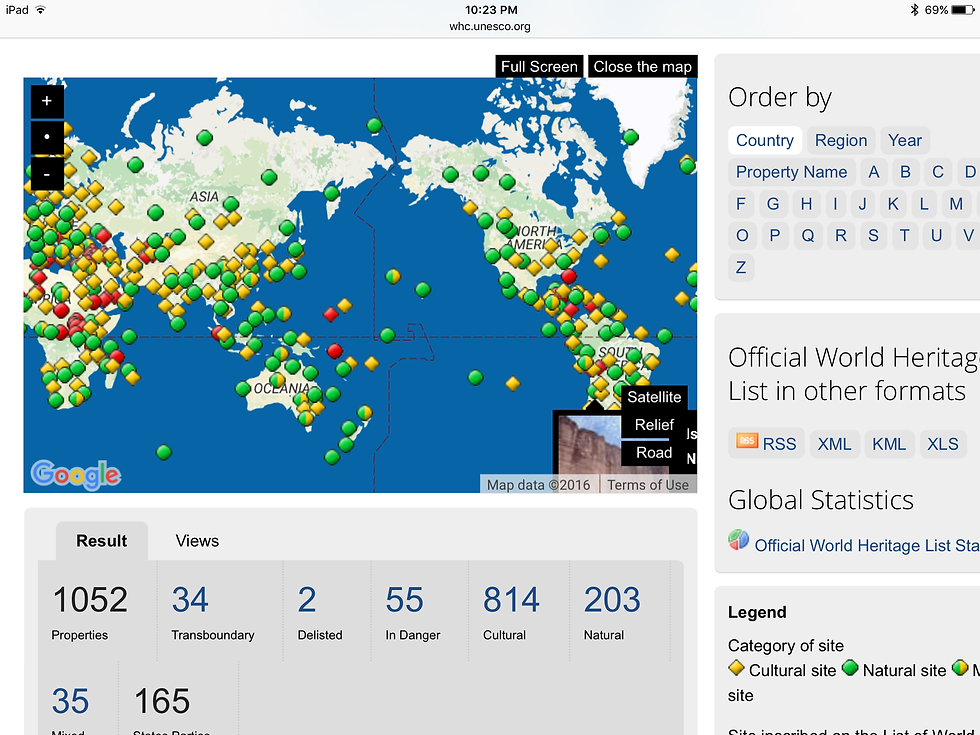Filter properties by letter Z

pos(741,268)
